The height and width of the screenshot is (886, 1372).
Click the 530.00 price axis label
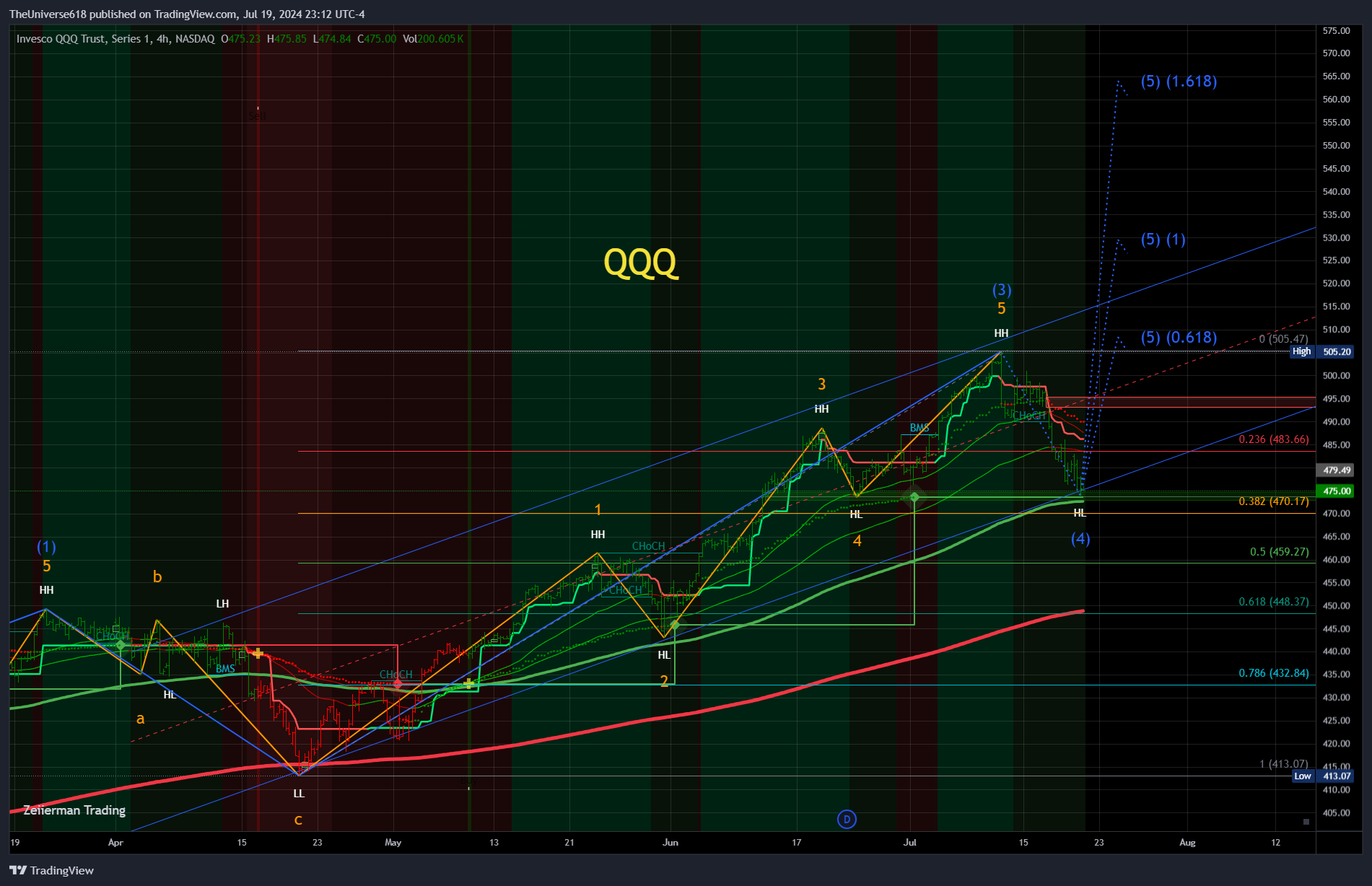1336,238
